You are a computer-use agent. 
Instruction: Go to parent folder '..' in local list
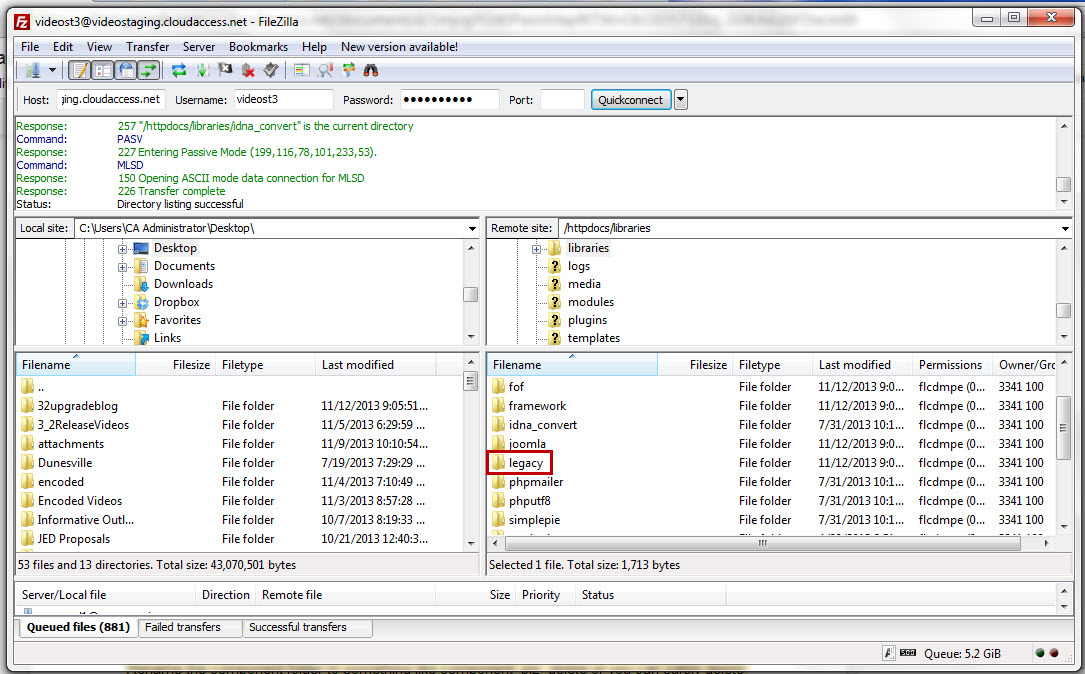tap(41, 387)
